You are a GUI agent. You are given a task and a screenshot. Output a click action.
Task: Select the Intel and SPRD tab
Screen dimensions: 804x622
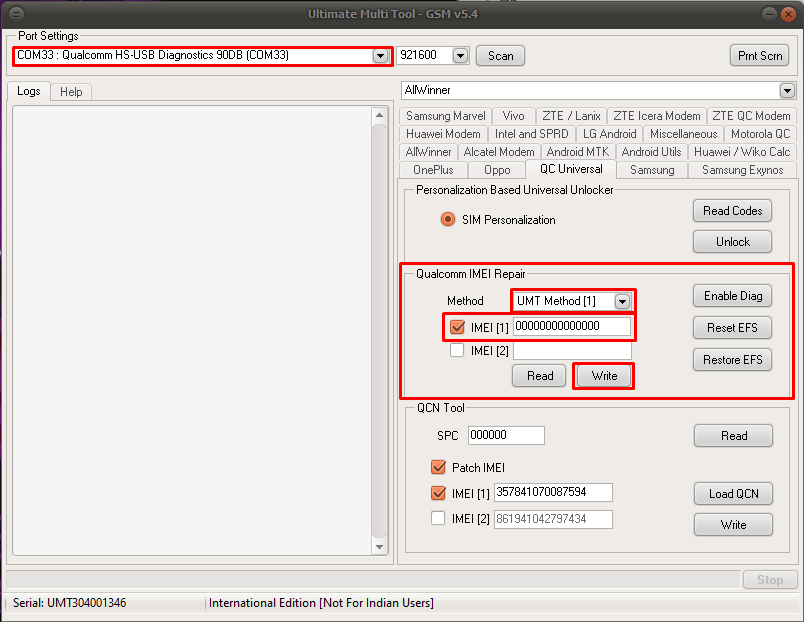click(532, 134)
